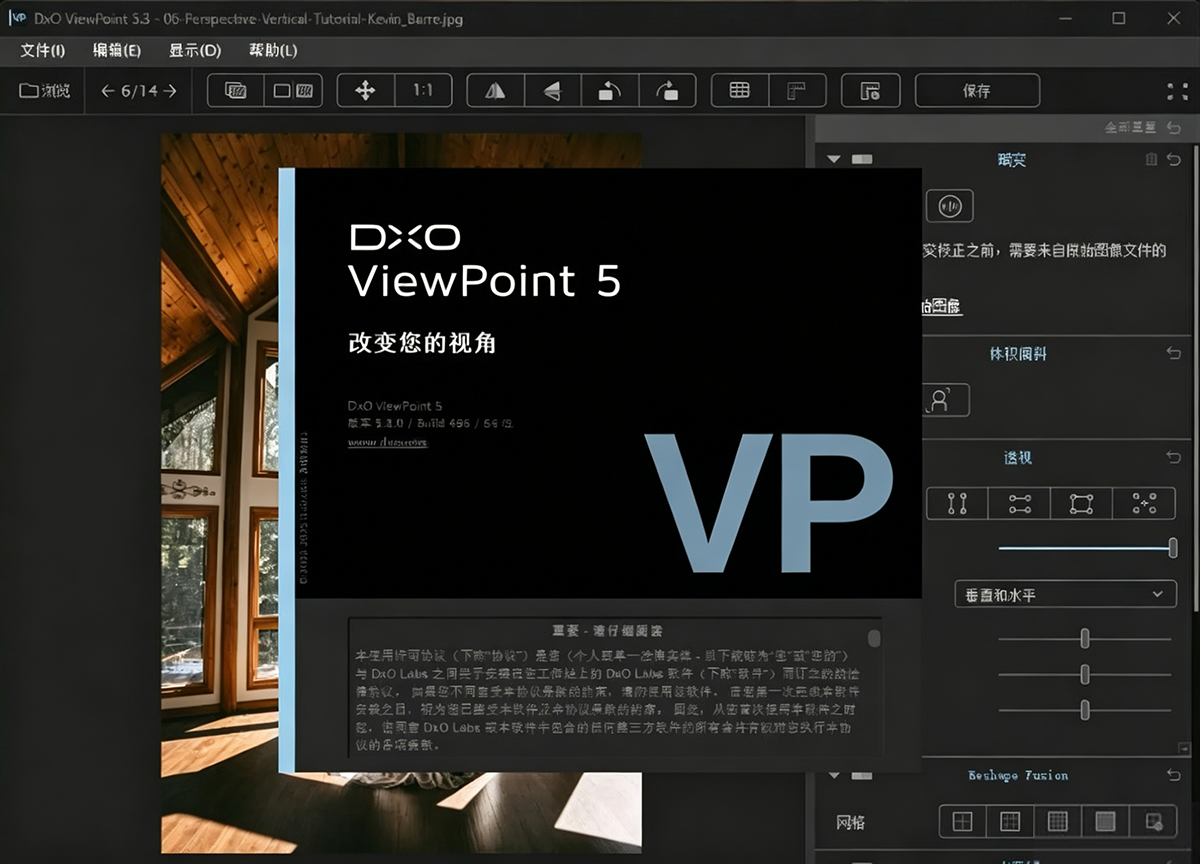Select force vertical parallels tool
1200x864 pixels.
pyautogui.click(x=957, y=503)
